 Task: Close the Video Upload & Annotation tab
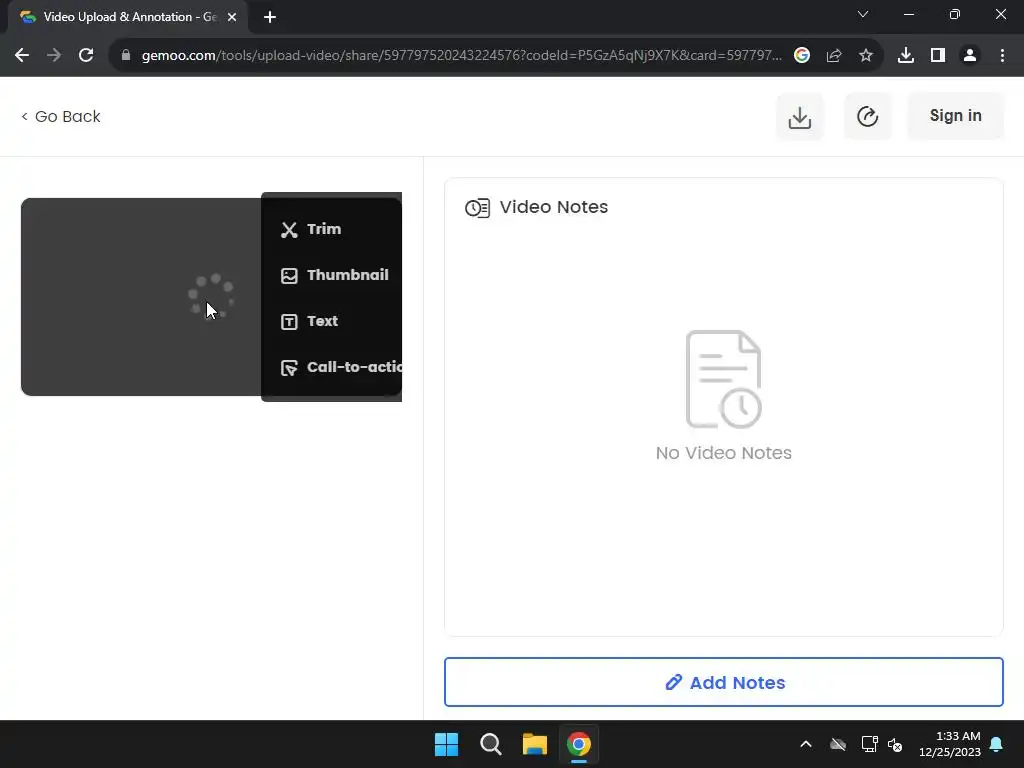point(232,17)
